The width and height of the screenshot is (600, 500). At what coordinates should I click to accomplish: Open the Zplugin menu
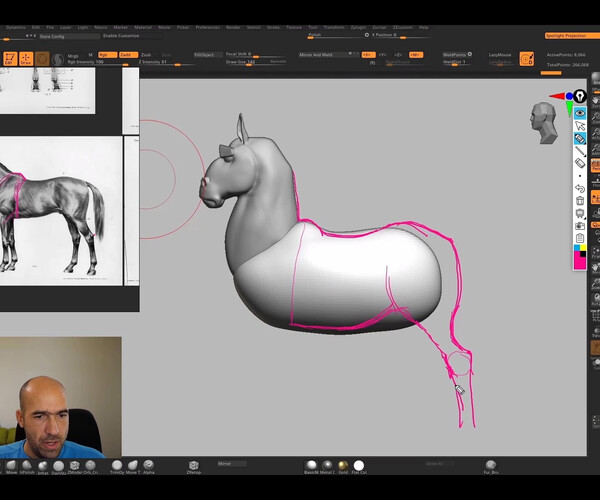[x=358, y=28]
